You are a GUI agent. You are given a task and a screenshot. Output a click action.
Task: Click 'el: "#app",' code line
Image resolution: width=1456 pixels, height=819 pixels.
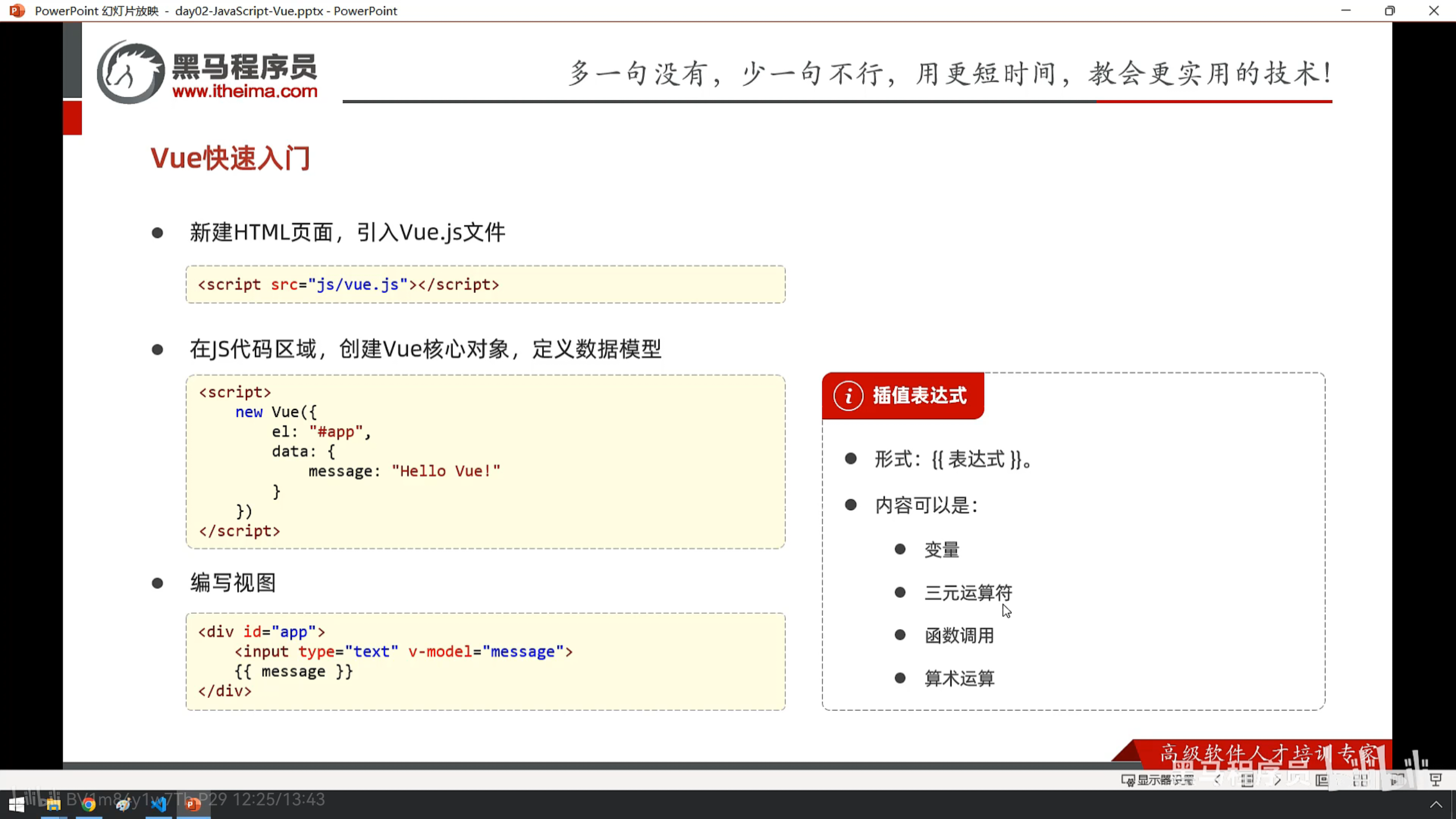[321, 432]
